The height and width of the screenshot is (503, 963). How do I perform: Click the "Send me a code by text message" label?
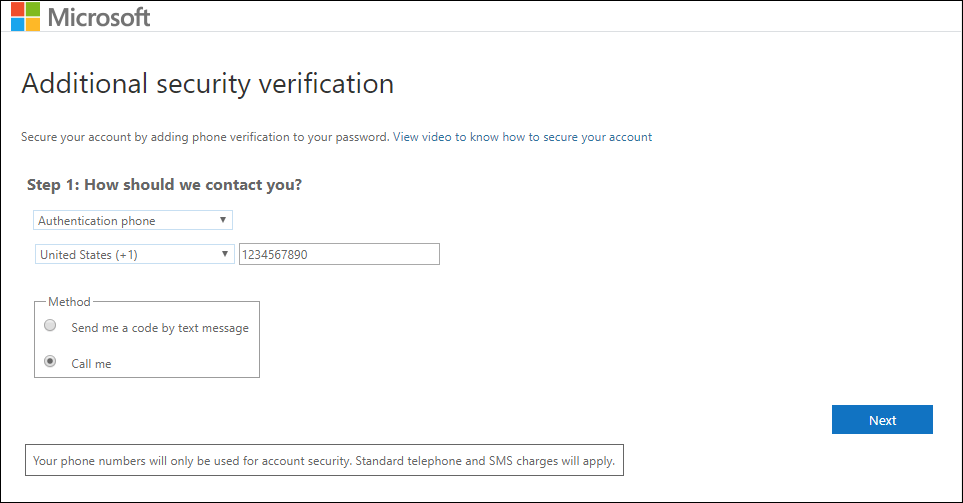tap(160, 328)
